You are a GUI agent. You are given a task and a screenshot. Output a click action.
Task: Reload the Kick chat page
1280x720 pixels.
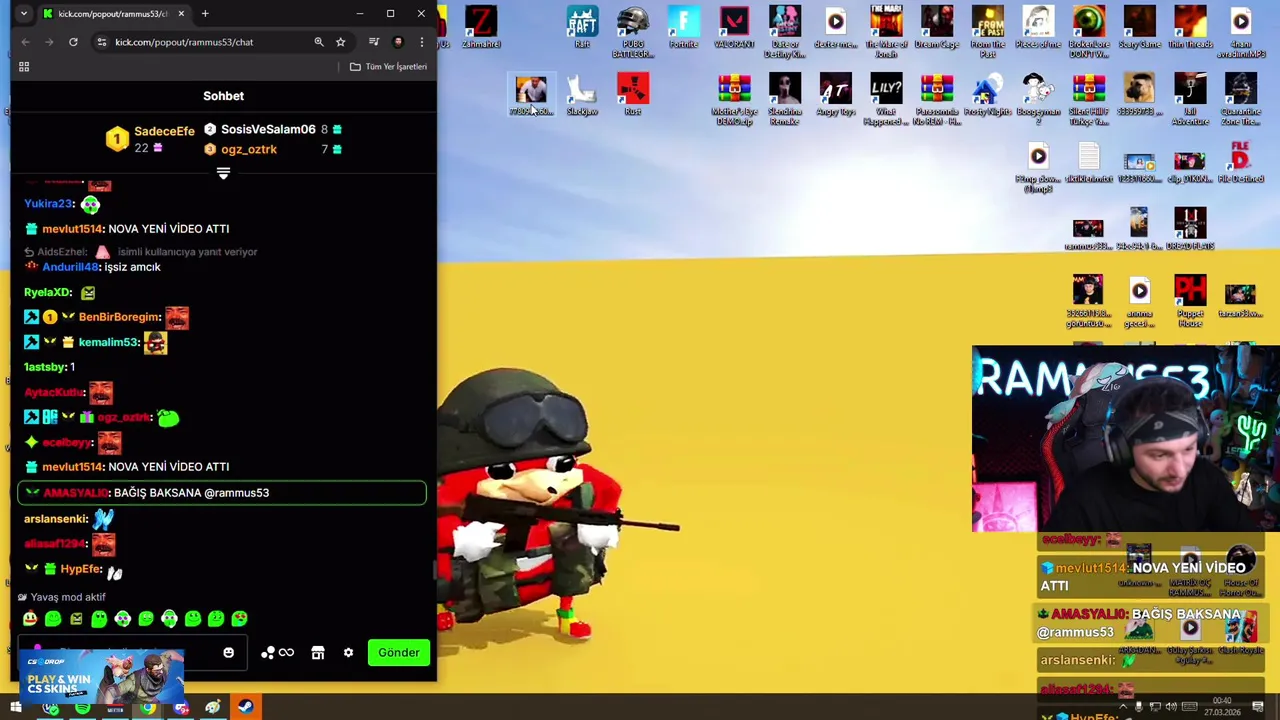coord(73,42)
